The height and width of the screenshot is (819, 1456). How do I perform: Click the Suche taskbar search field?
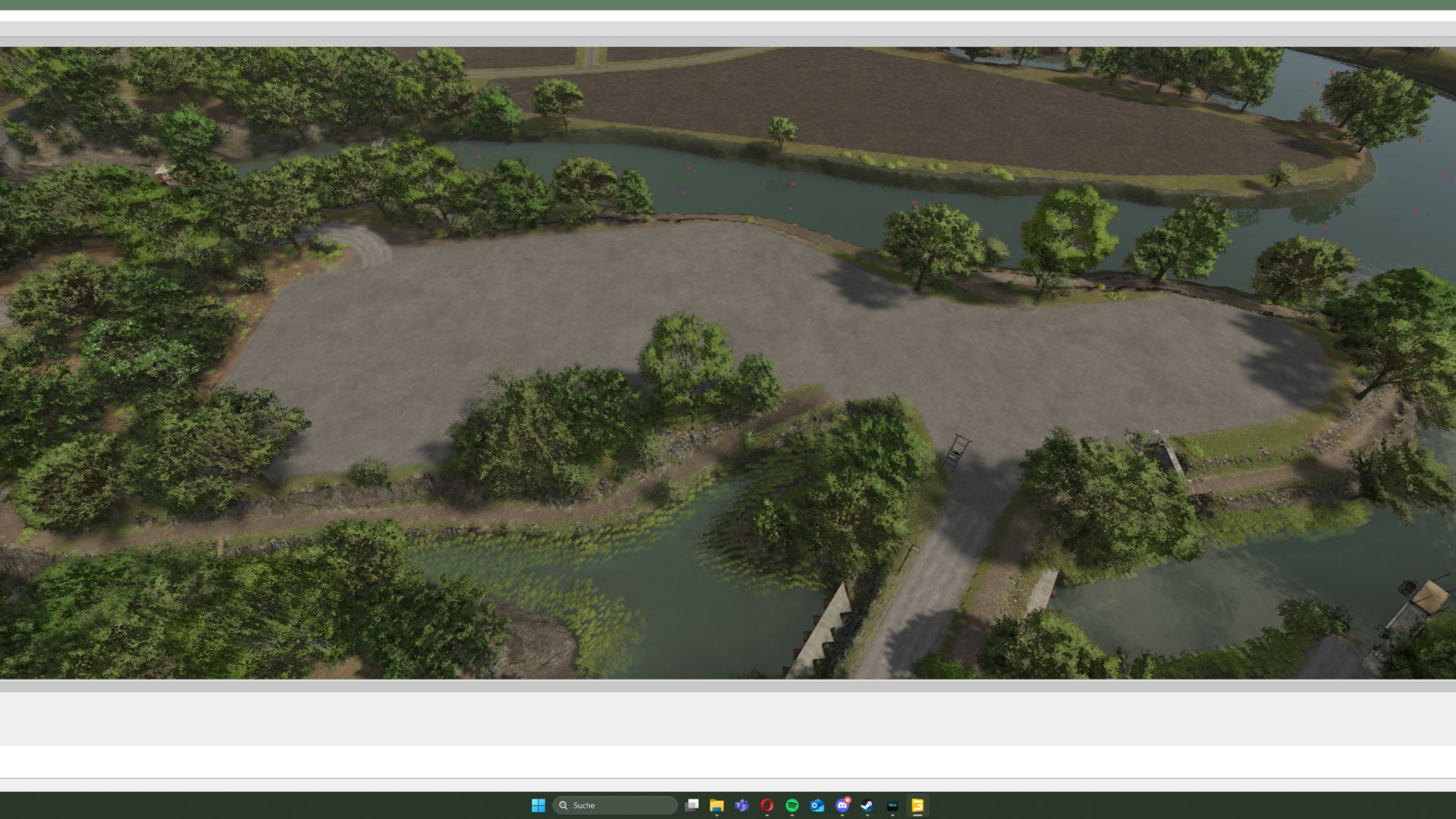tap(614, 805)
